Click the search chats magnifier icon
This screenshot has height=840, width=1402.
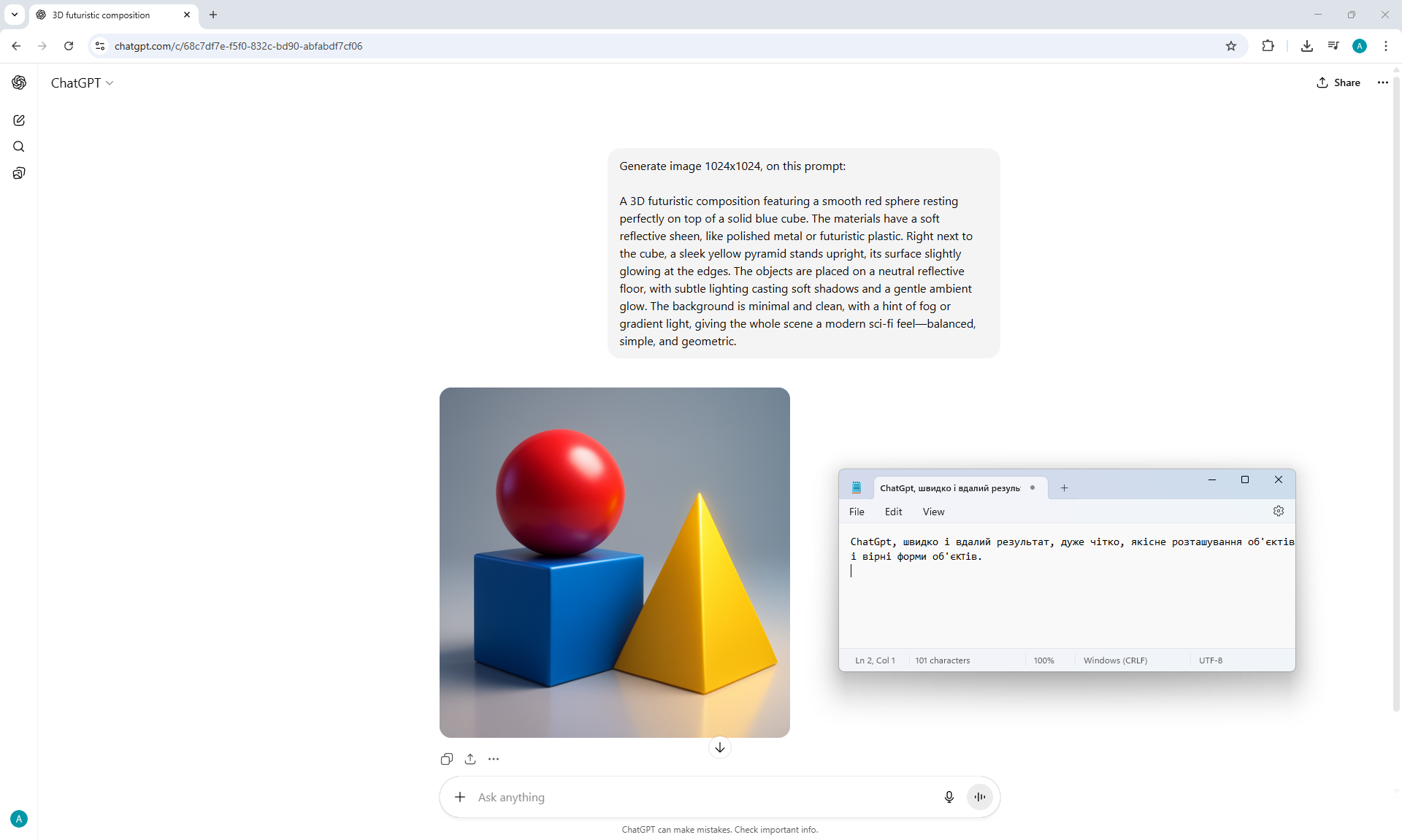[x=19, y=147]
